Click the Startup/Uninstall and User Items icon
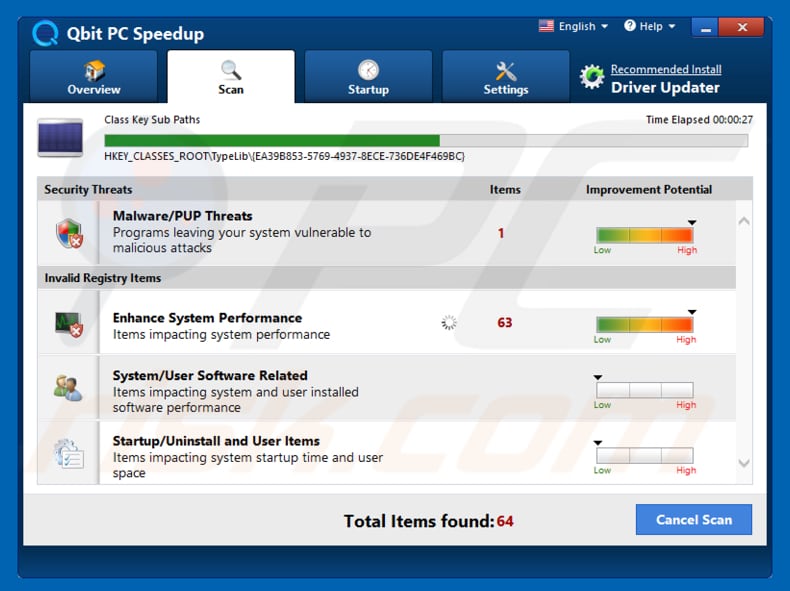The image size is (790, 591). point(69,453)
